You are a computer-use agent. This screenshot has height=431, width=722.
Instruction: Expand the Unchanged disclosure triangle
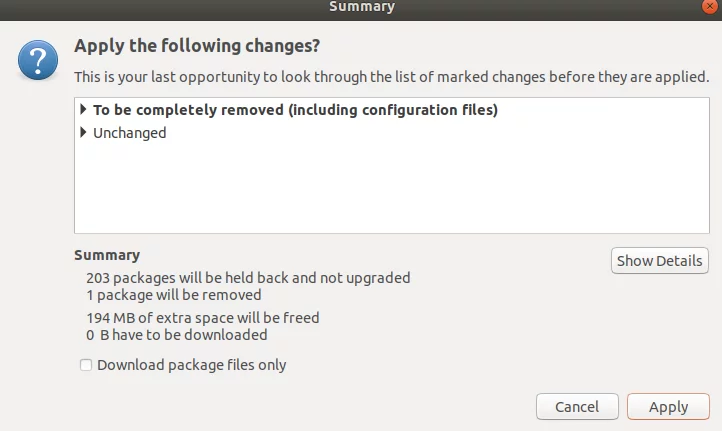(84, 132)
